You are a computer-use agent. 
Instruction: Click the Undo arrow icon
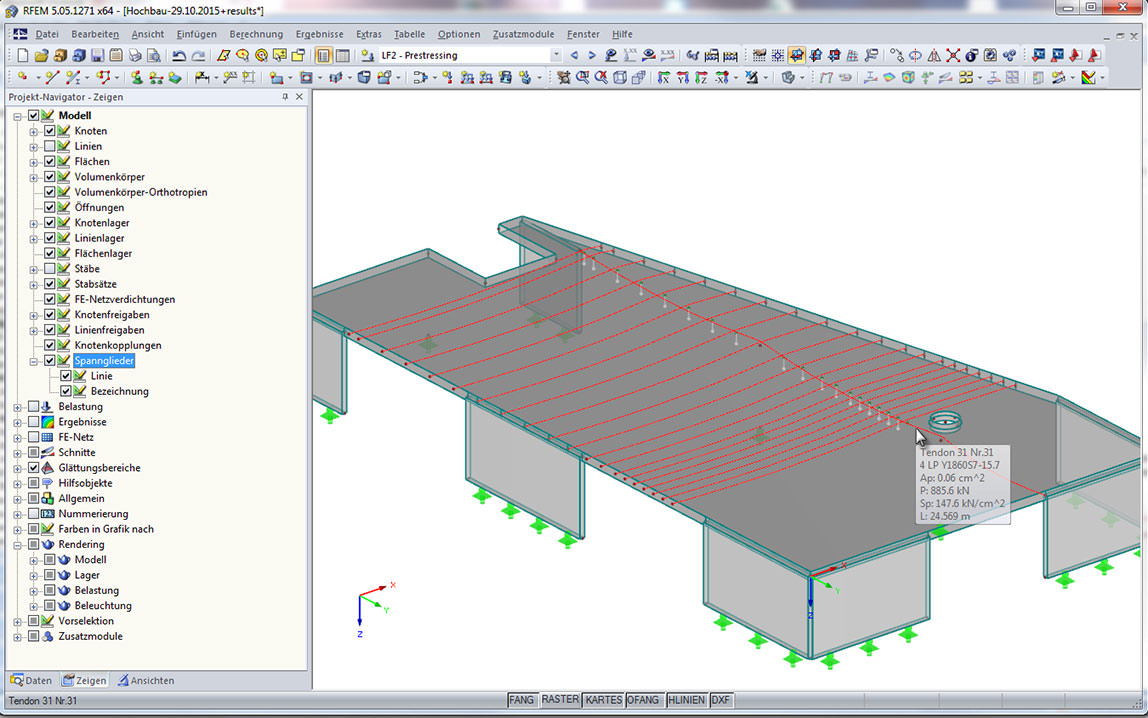point(179,55)
